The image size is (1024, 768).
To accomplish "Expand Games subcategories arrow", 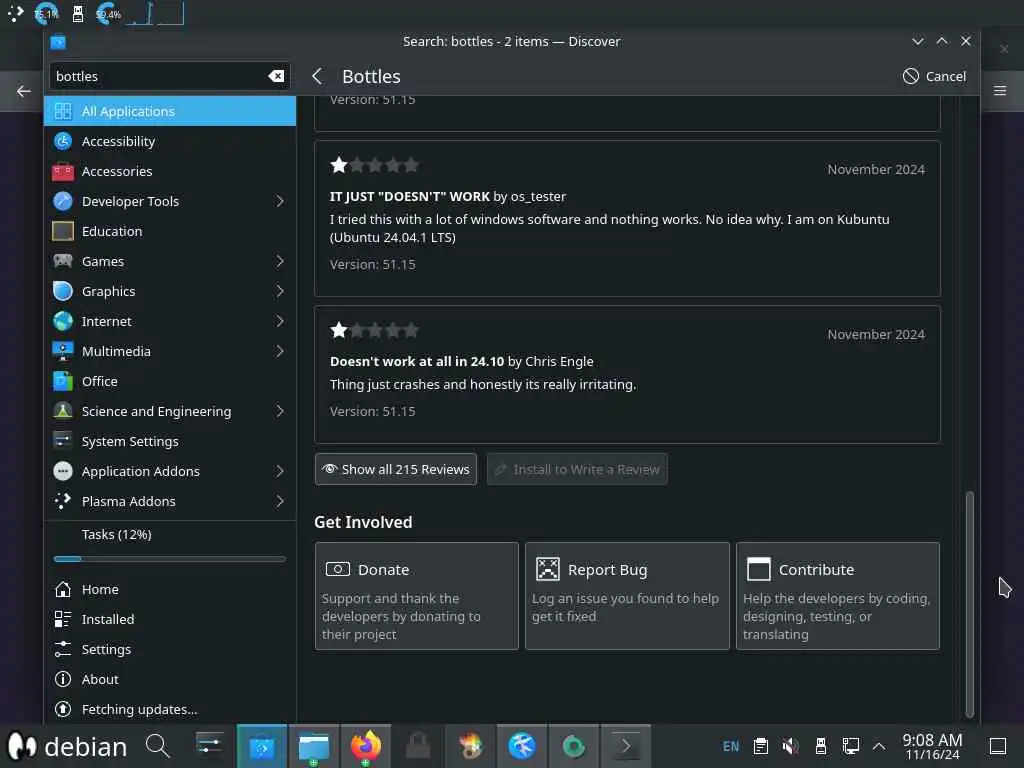I will coord(280,261).
